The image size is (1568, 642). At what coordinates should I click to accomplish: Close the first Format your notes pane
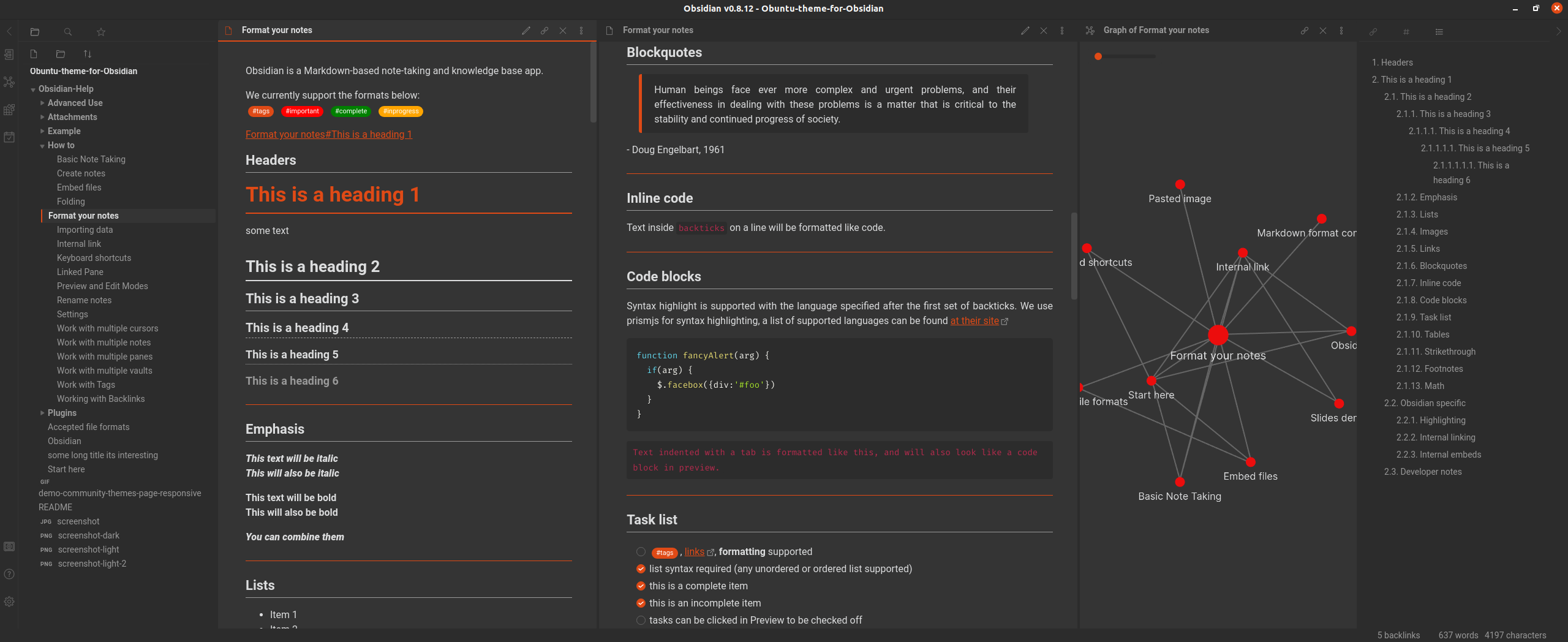563,31
